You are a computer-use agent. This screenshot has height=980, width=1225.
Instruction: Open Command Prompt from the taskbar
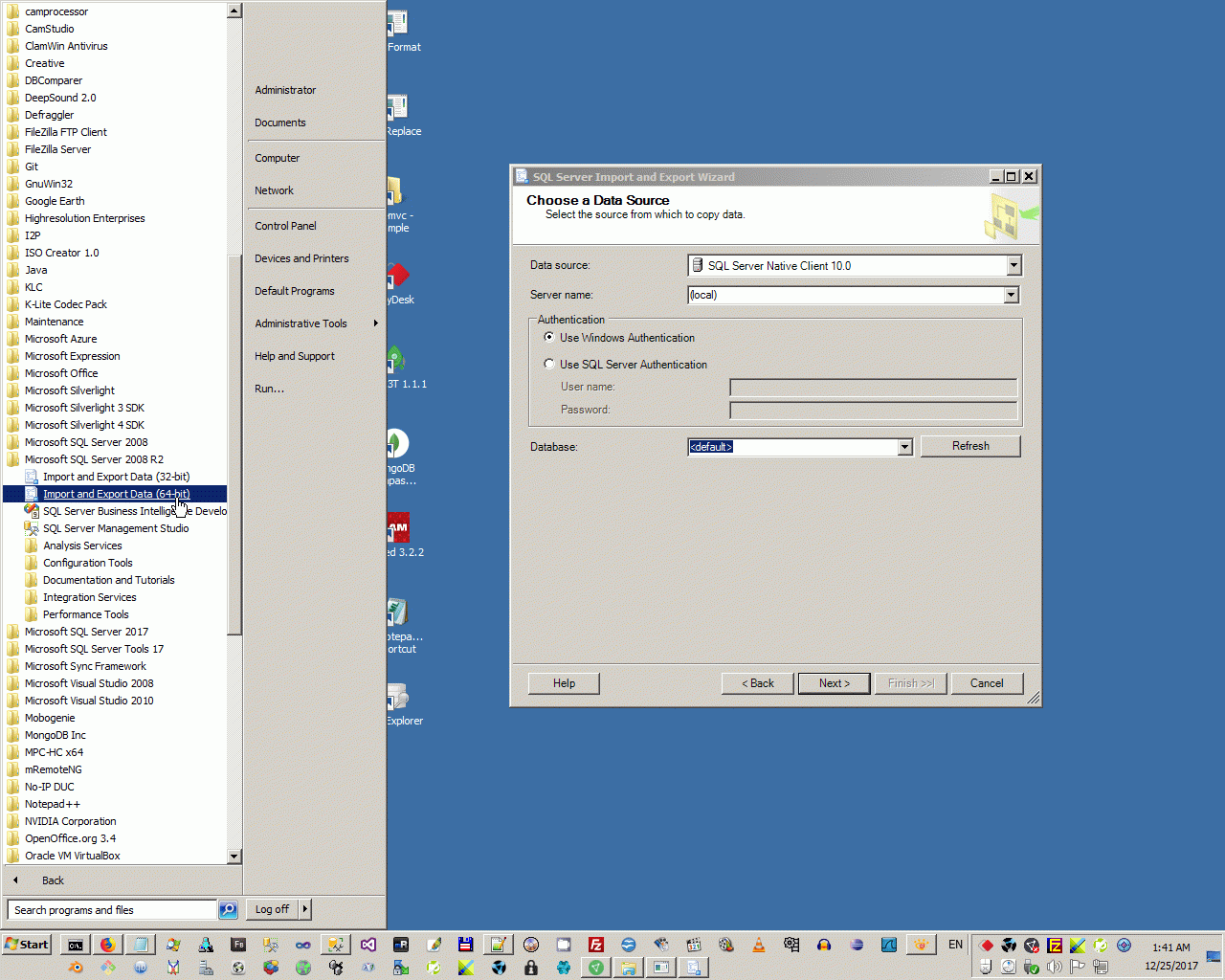pyautogui.click(x=75, y=945)
